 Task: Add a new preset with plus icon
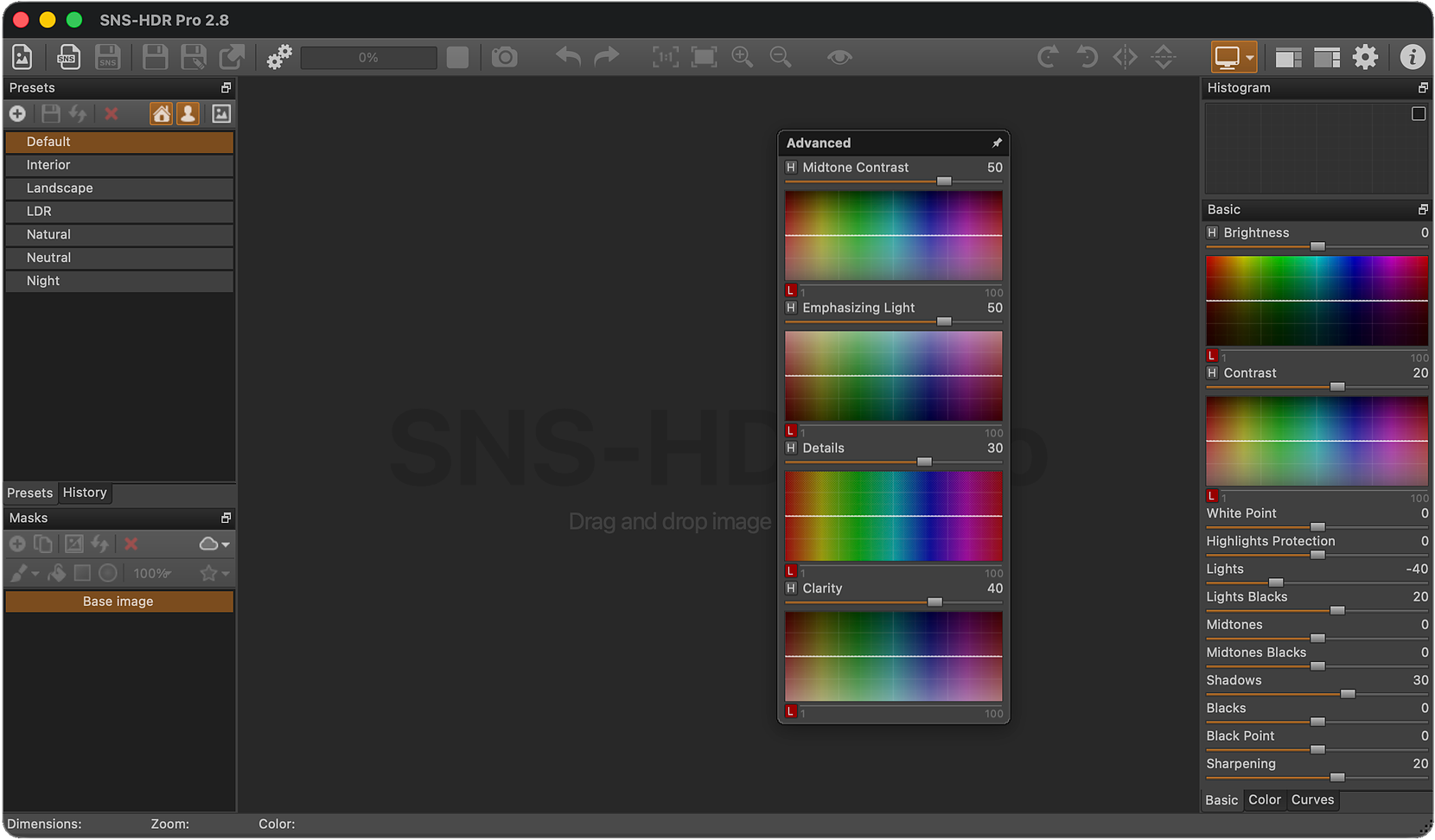tap(17, 113)
